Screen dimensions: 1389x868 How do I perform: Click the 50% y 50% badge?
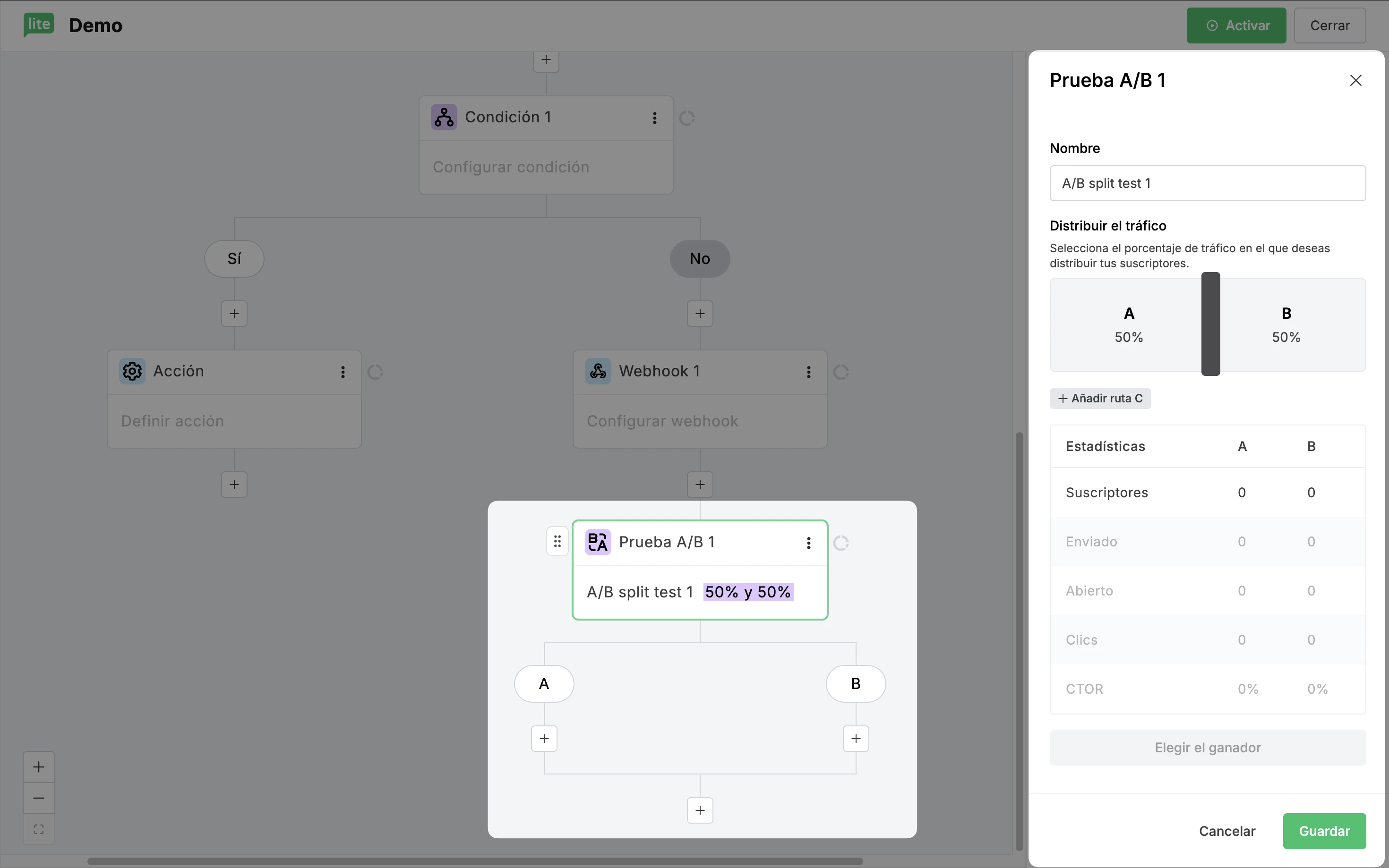point(748,592)
